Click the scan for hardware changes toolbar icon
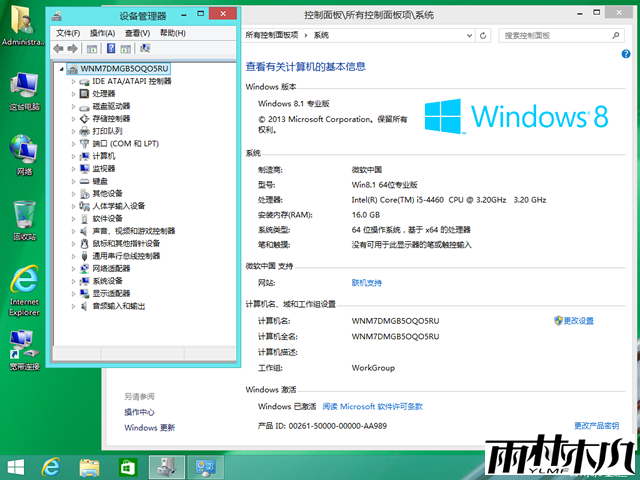640x480 pixels. (x=145, y=48)
